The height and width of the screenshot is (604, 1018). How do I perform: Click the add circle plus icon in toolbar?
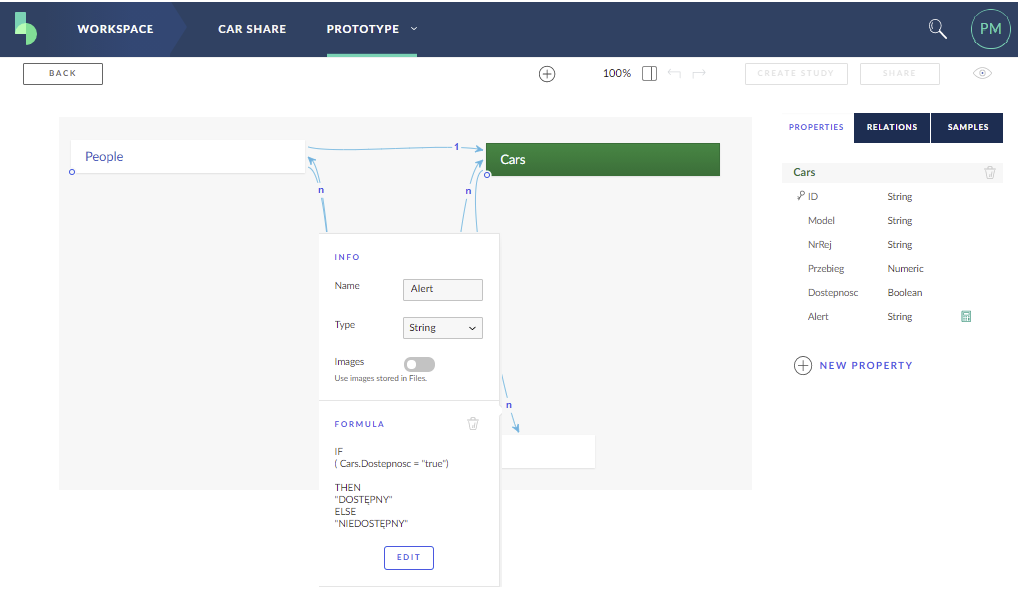(547, 74)
